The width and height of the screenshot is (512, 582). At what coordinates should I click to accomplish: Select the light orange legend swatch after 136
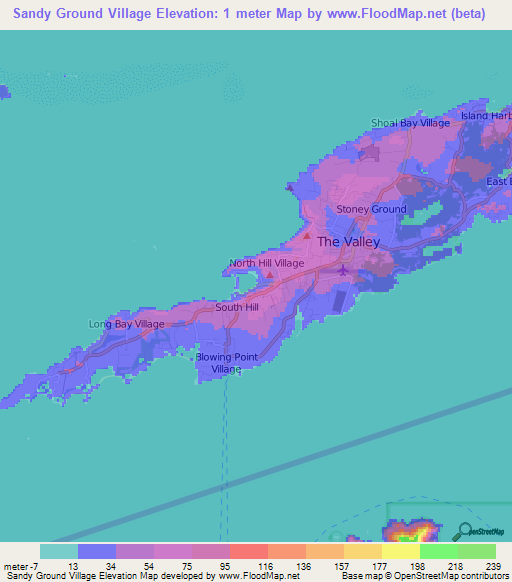click(x=325, y=552)
